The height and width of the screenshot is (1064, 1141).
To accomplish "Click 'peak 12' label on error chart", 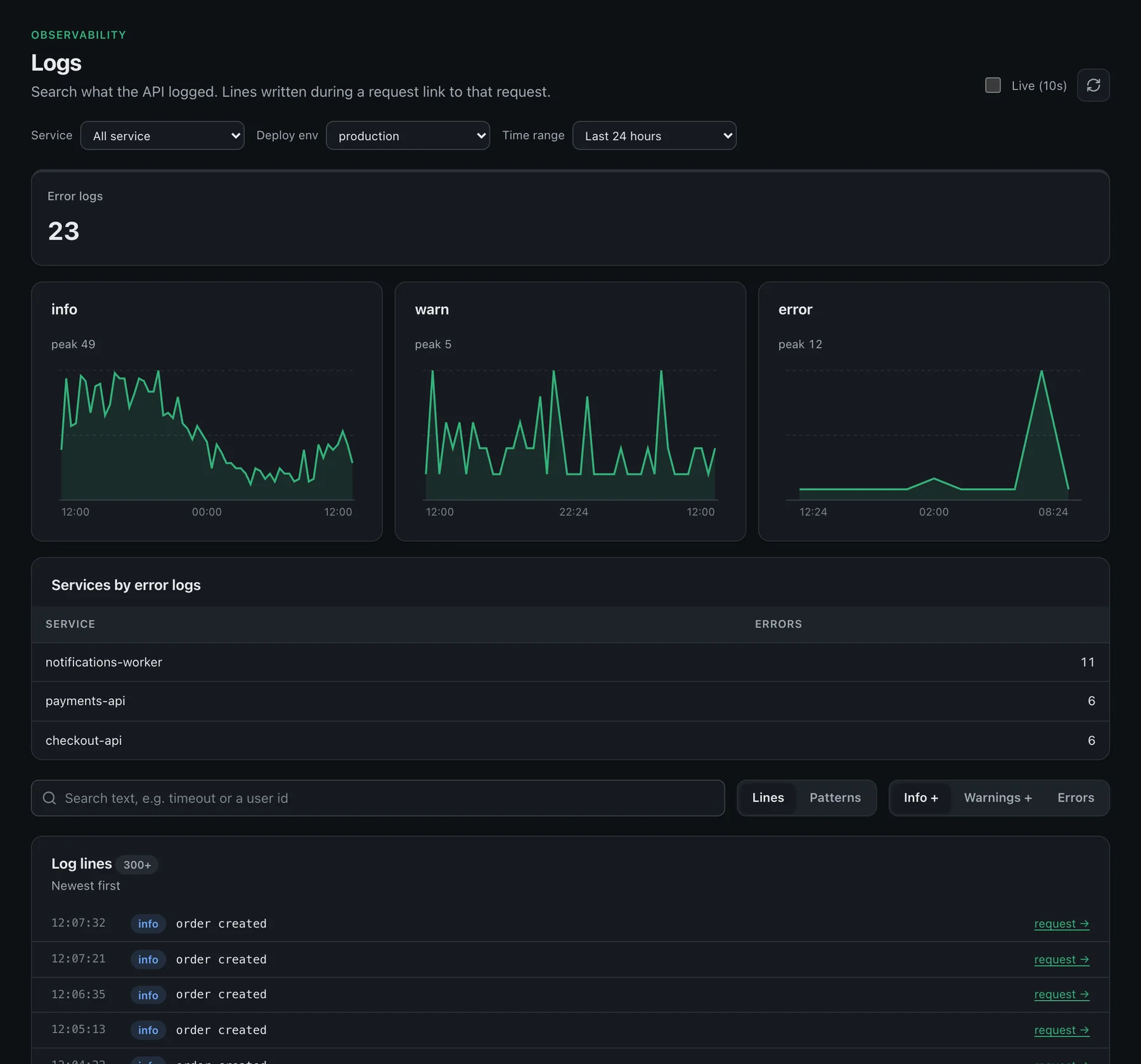I will [800, 344].
